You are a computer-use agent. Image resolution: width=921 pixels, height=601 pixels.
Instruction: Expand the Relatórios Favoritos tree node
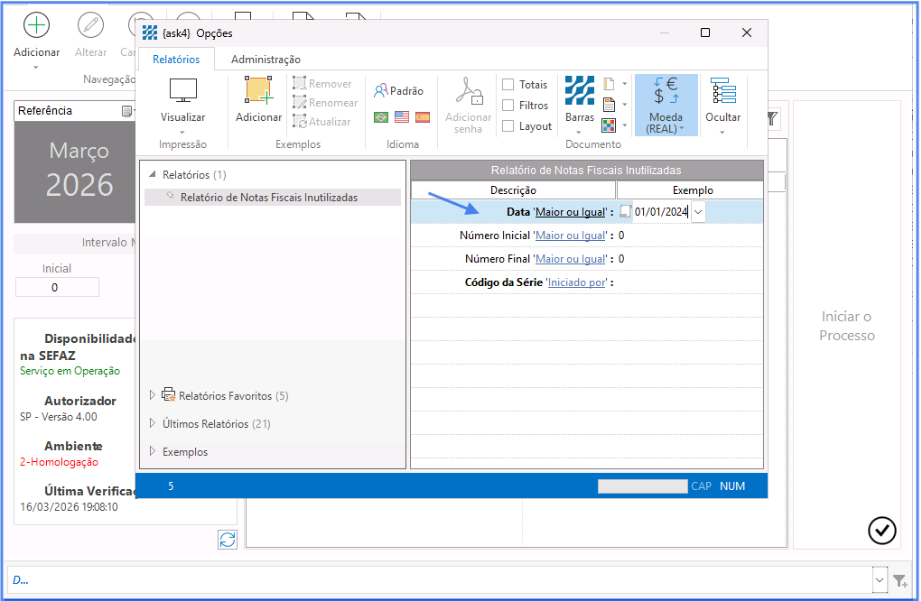point(153,396)
